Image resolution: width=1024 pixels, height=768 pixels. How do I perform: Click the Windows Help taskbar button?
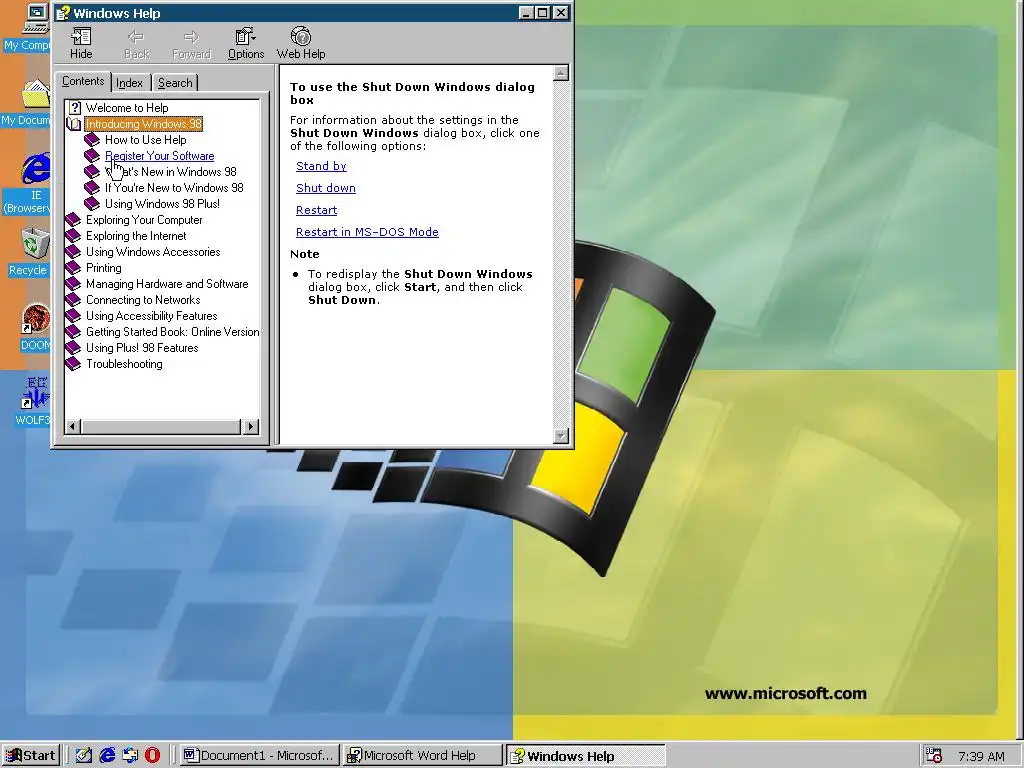click(586, 756)
